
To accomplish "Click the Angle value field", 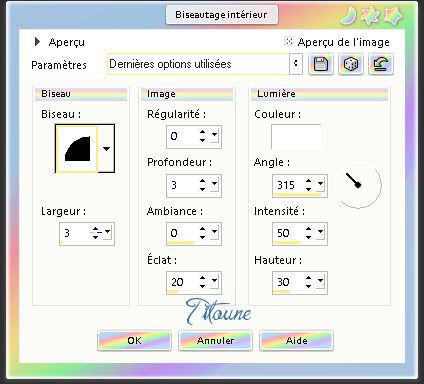I will click(288, 185).
